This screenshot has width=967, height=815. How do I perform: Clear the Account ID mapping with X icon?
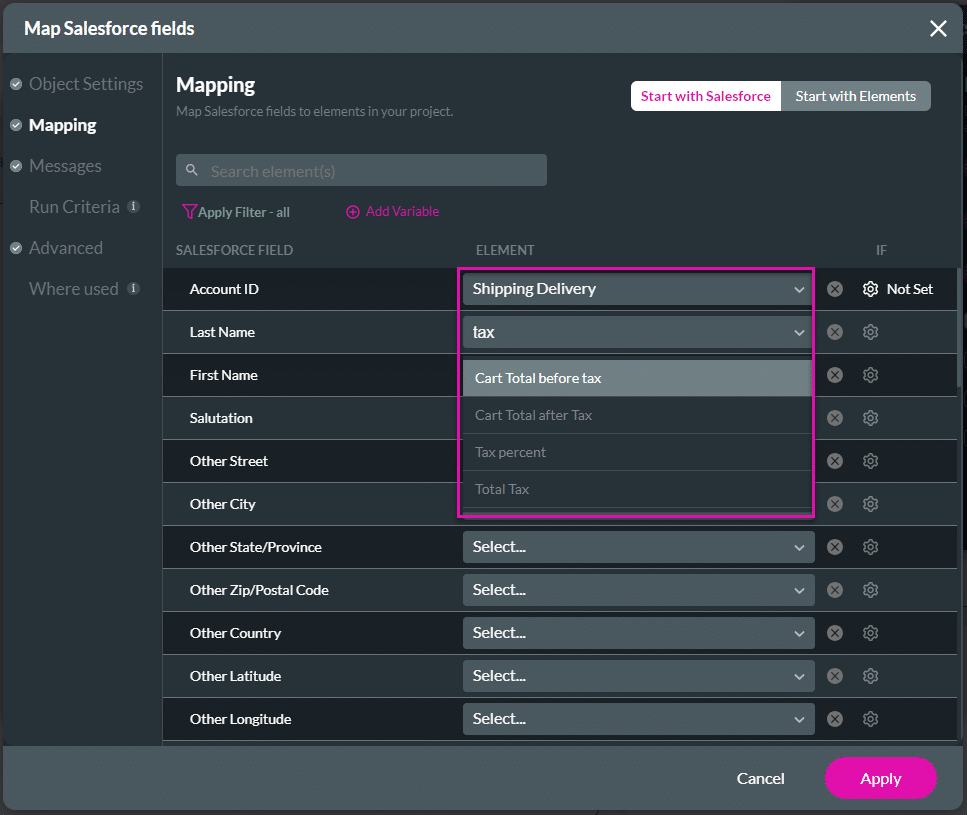[835, 289]
